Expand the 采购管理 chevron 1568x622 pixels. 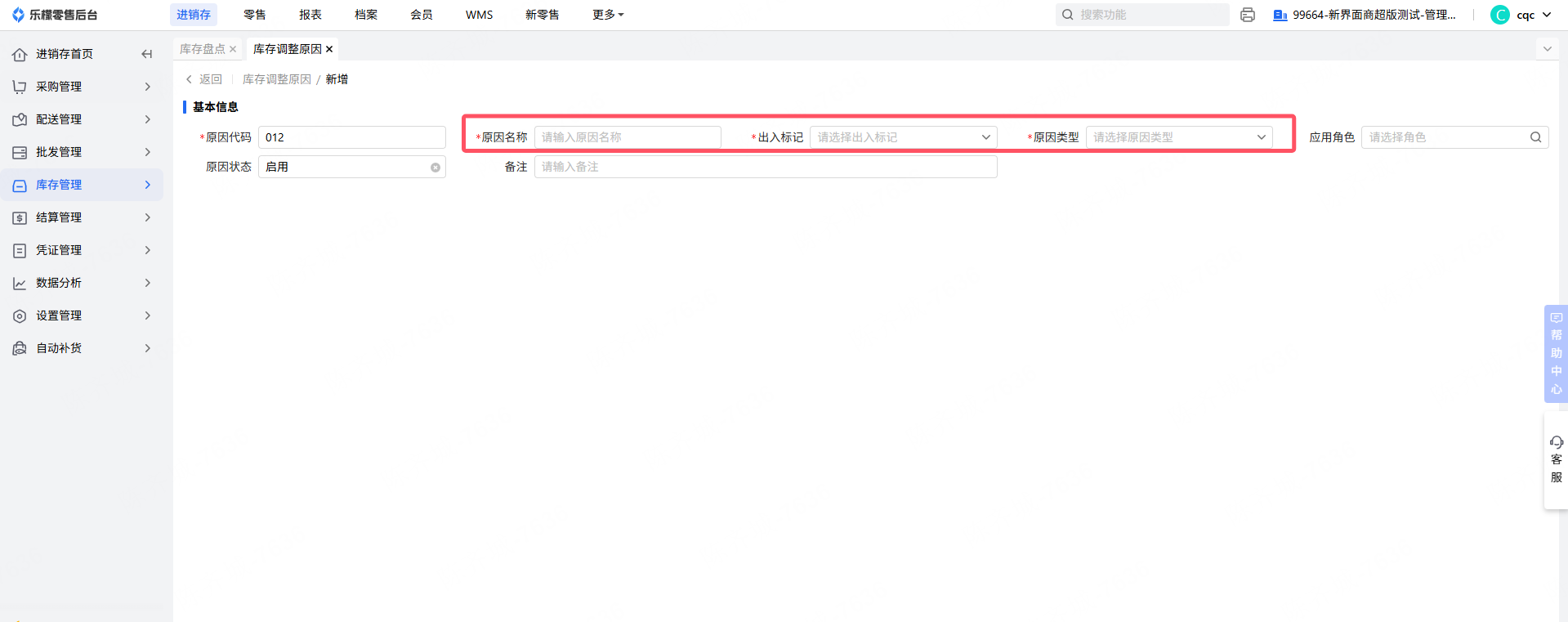pos(148,87)
